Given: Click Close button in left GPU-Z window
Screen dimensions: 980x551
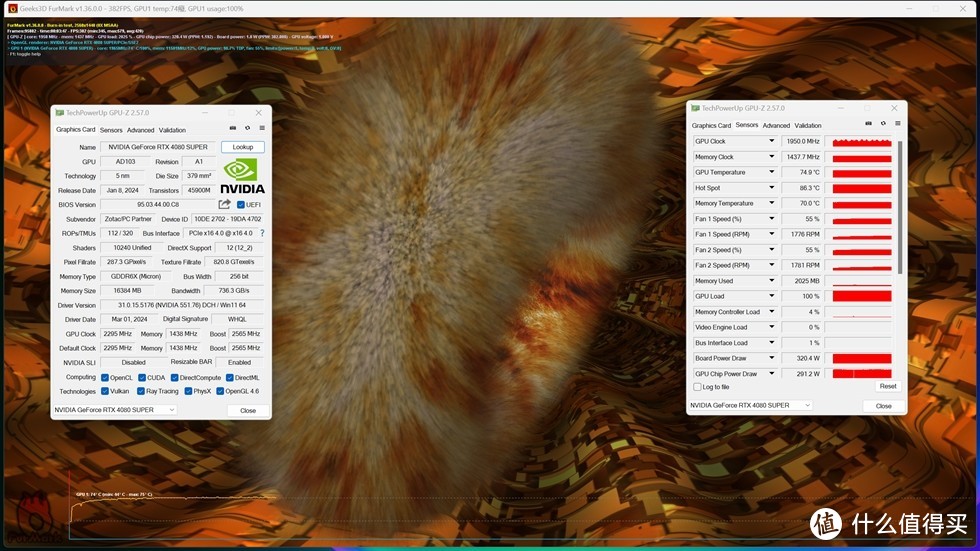Looking at the screenshot, I should [248, 410].
